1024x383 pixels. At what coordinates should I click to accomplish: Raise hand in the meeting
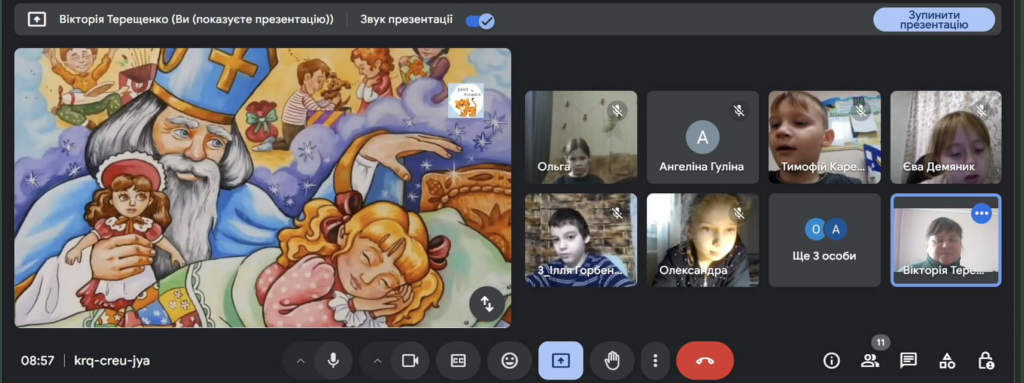(x=612, y=360)
